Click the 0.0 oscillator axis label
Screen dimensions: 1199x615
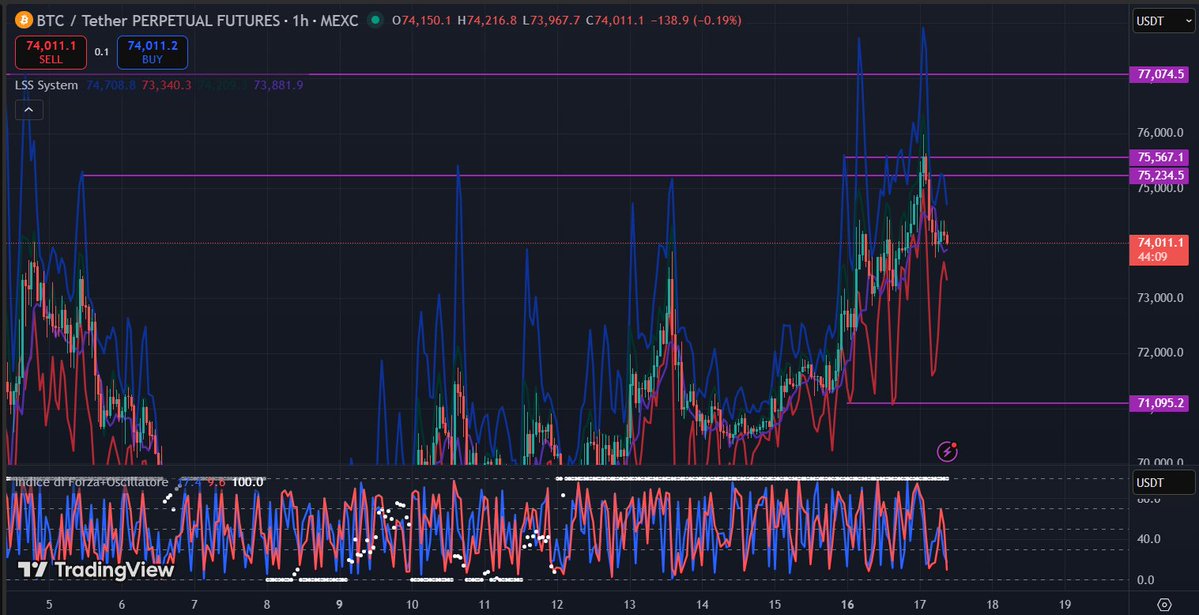pos(1145,580)
